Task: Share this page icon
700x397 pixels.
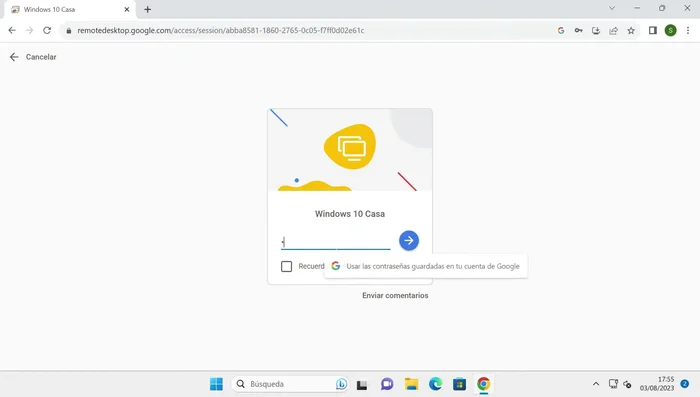Action: click(x=613, y=30)
